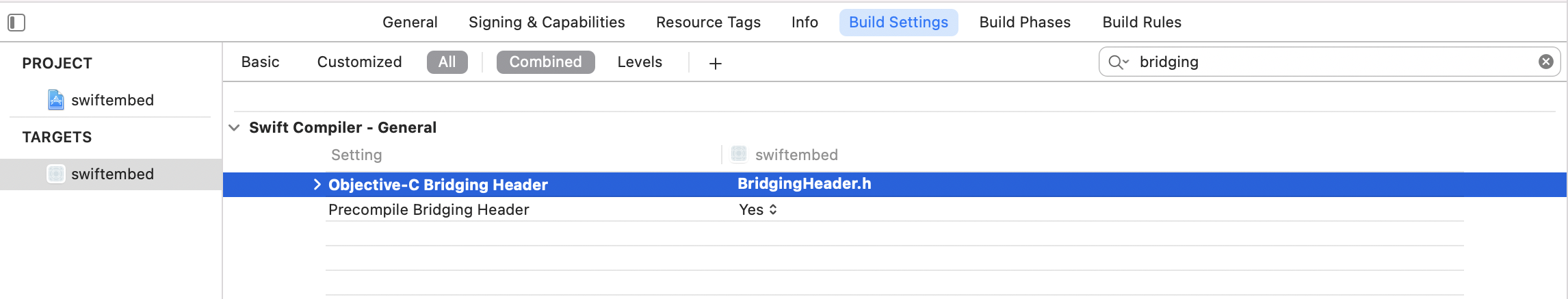Open the Build Phases tab

pyautogui.click(x=1025, y=22)
